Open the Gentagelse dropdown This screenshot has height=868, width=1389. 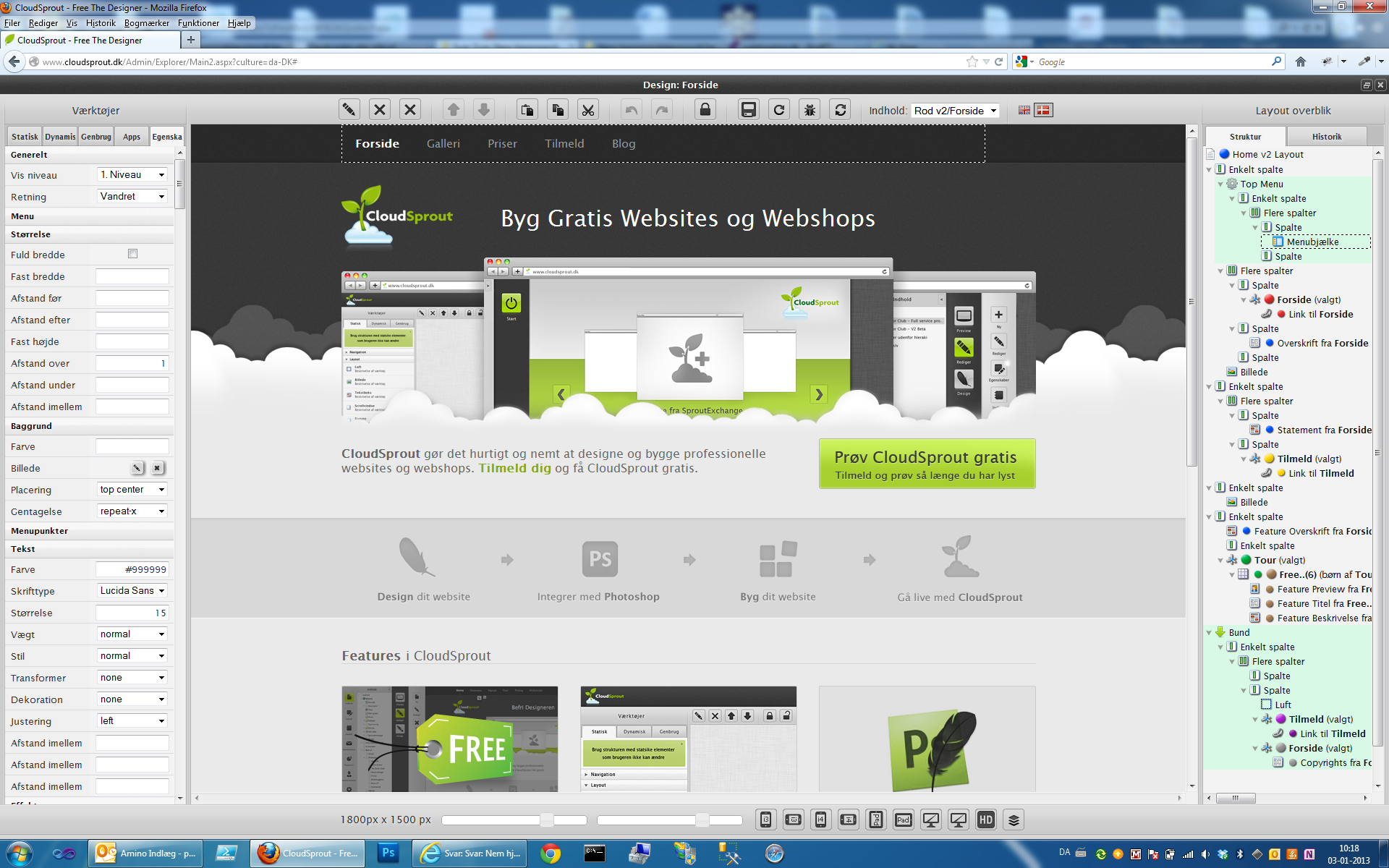point(132,511)
